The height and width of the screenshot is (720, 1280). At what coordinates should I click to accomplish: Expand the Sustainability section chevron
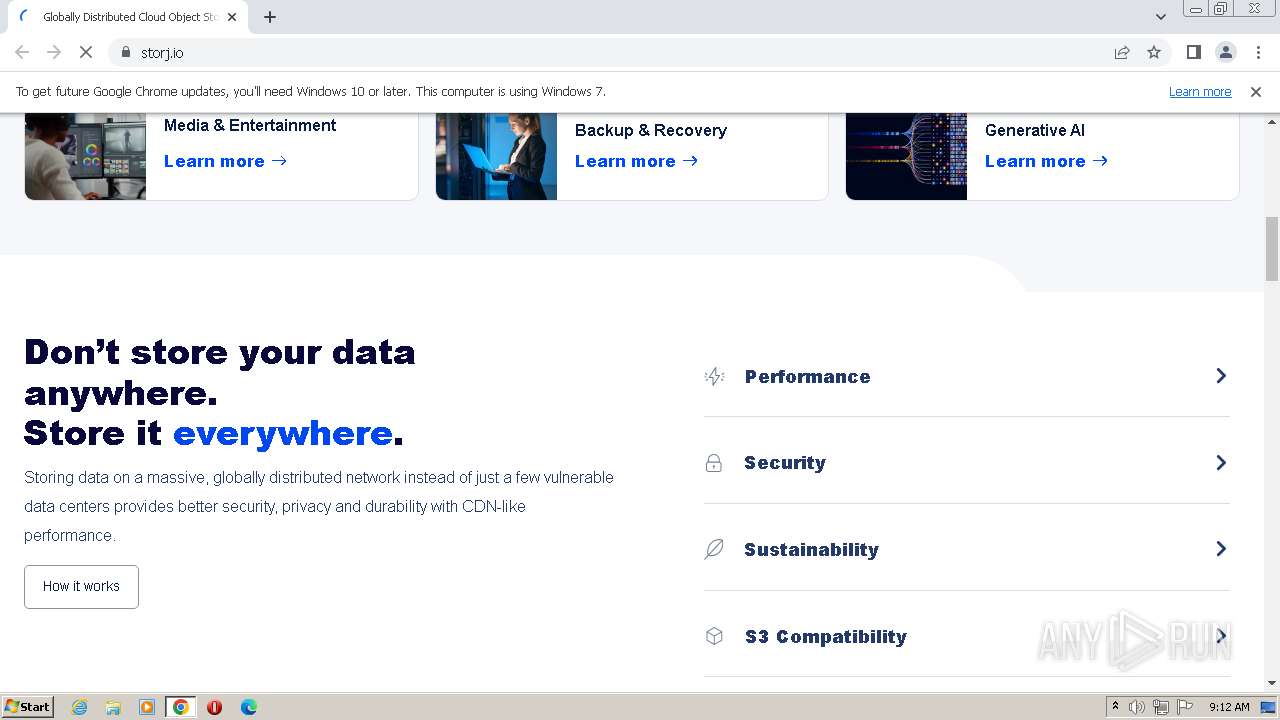coord(1221,549)
